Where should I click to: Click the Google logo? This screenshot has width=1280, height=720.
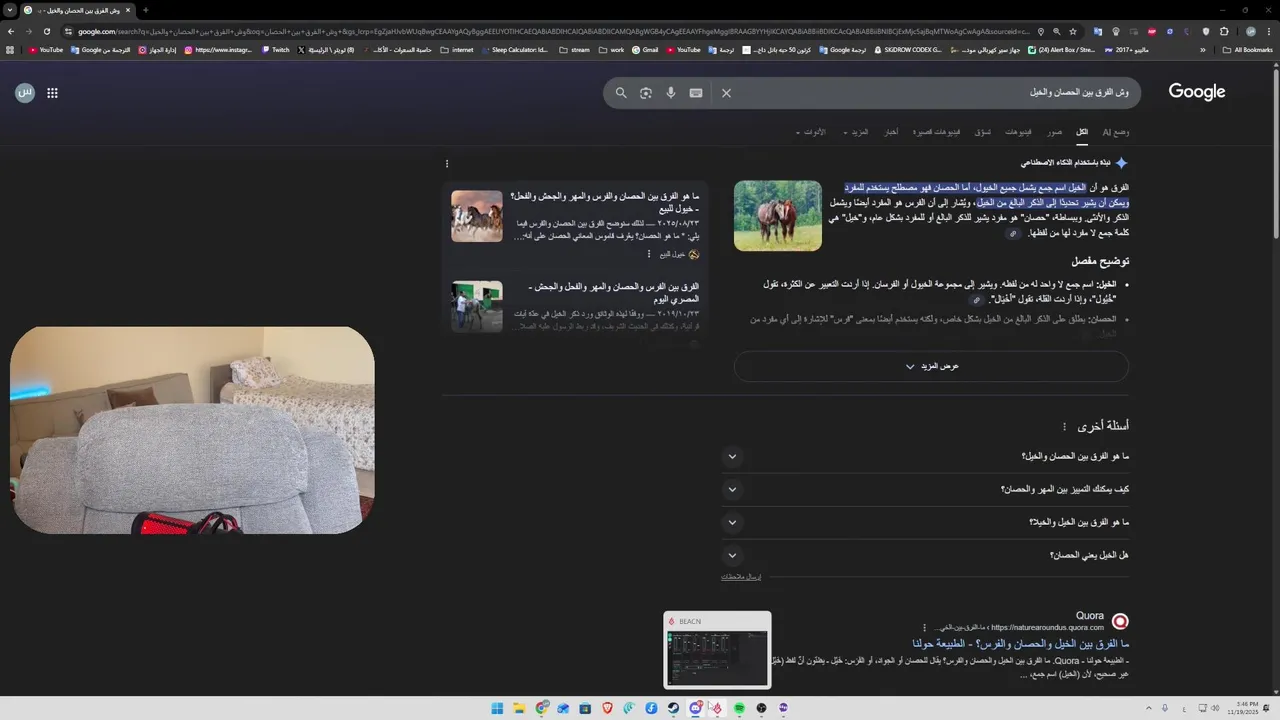(1197, 92)
